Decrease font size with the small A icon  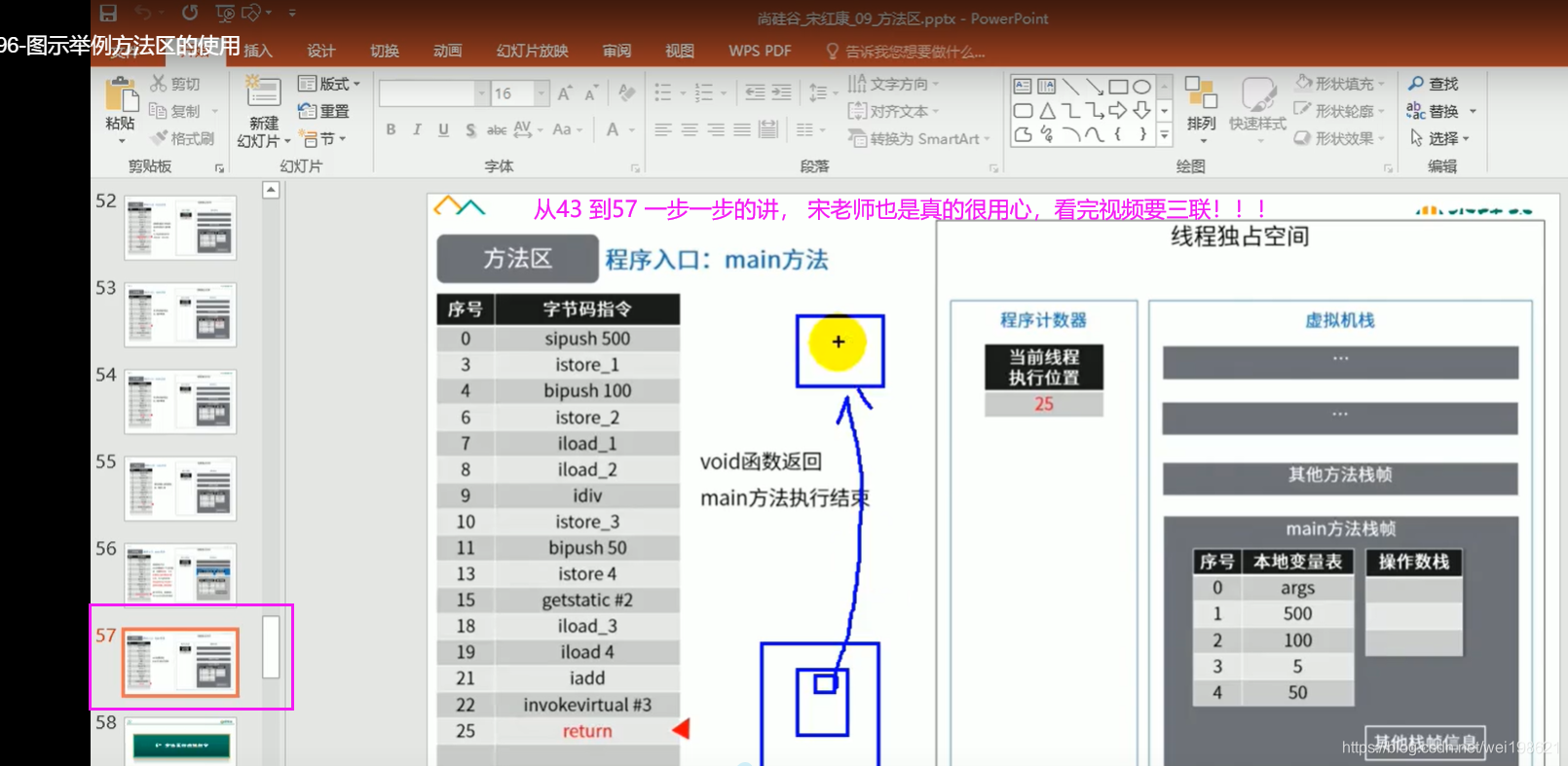click(591, 93)
